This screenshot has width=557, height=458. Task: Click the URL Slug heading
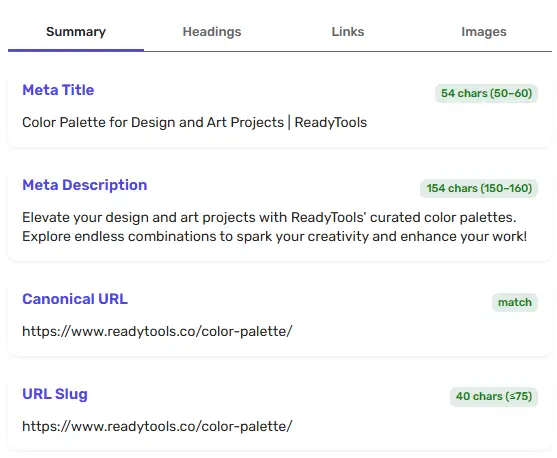pos(55,394)
